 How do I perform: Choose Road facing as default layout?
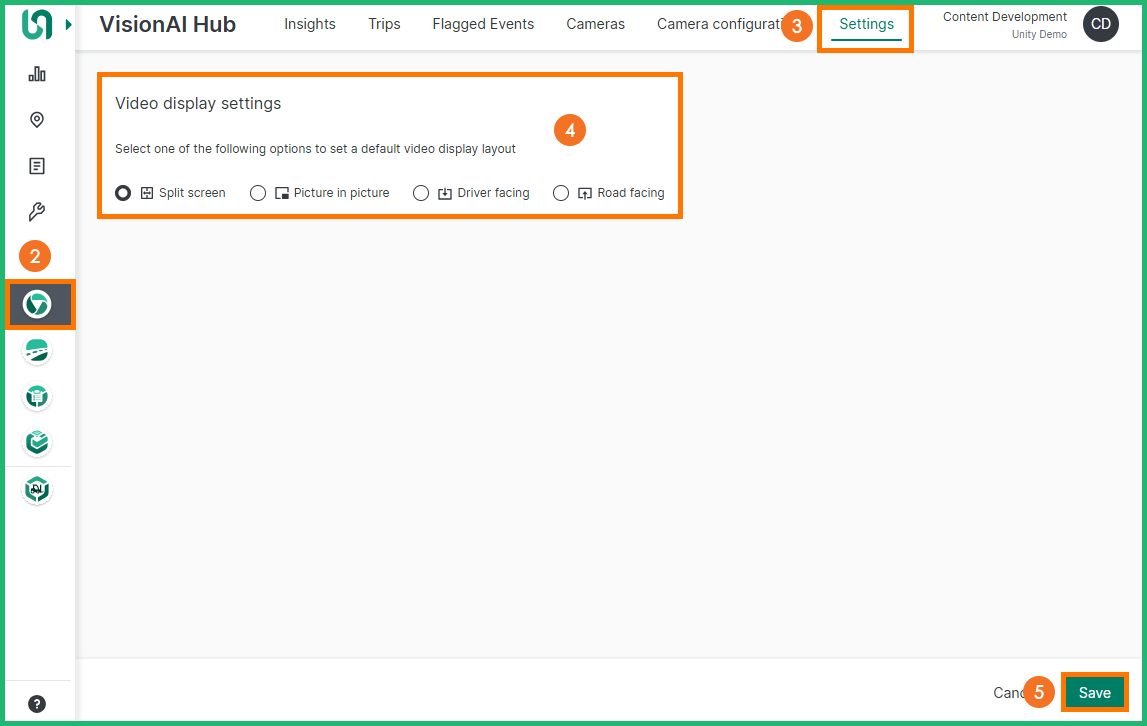point(561,193)
